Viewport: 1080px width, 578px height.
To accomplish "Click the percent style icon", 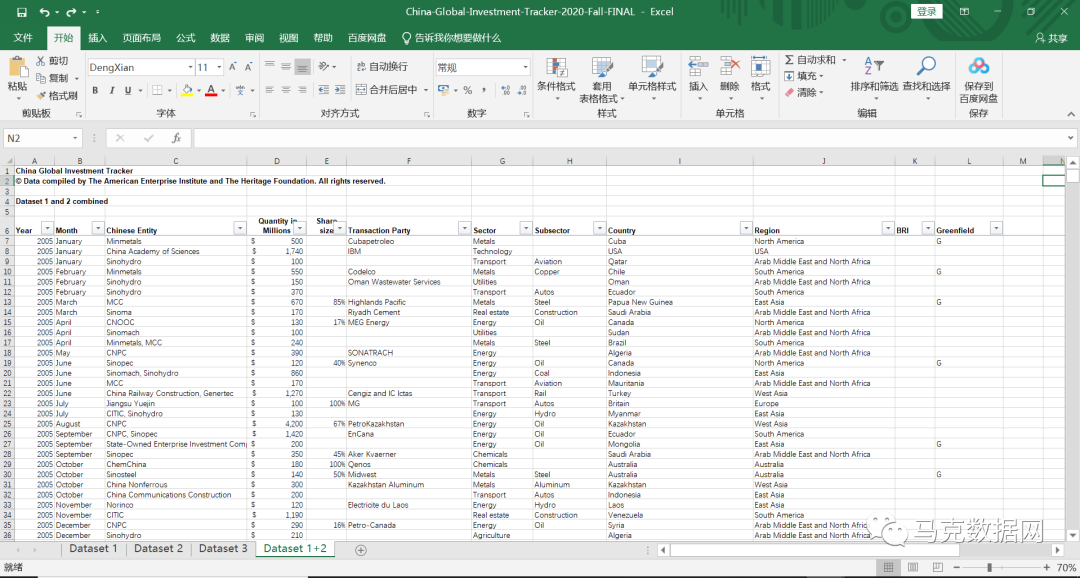I will click(468, 90).
